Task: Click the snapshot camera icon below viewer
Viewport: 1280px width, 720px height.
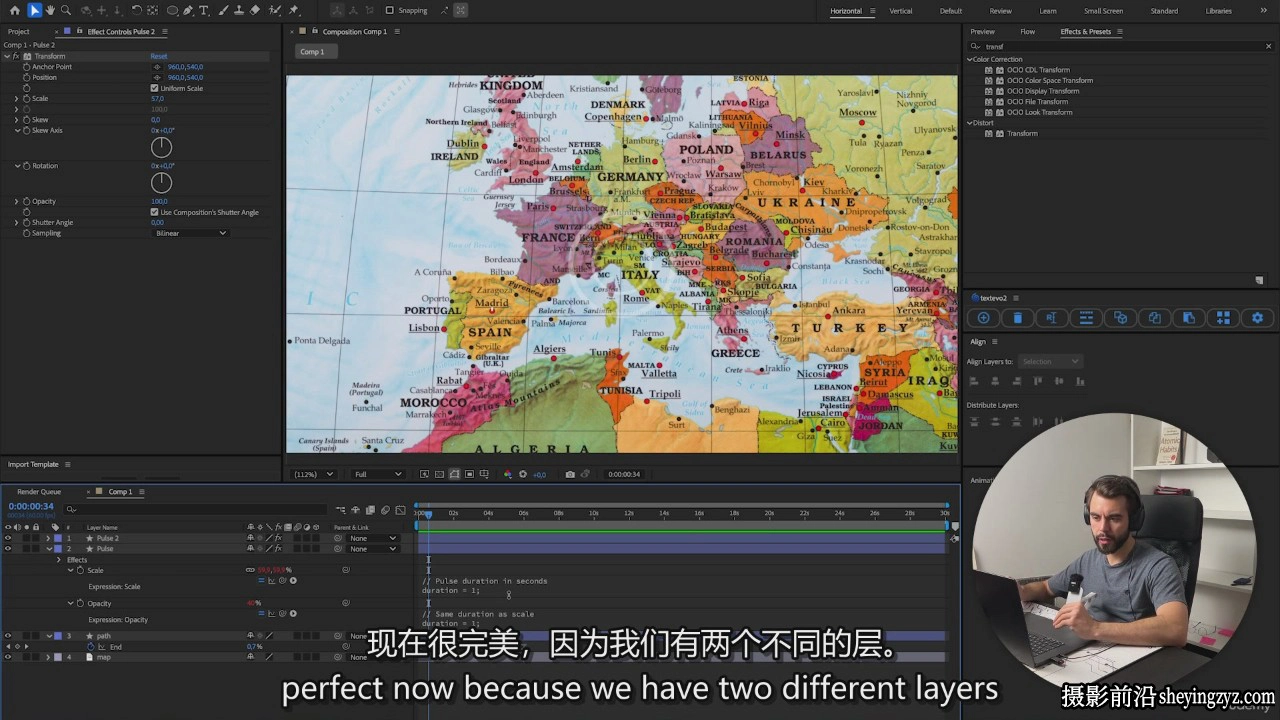Action: [x=570, y=474]
